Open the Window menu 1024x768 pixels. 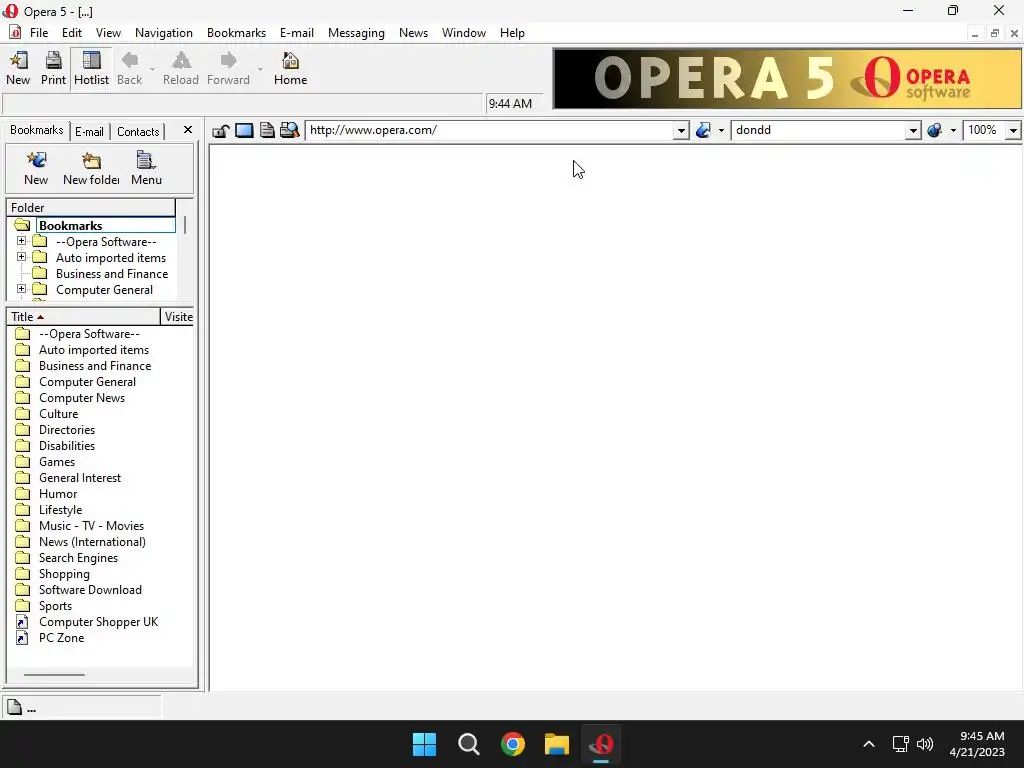point(464,33)
